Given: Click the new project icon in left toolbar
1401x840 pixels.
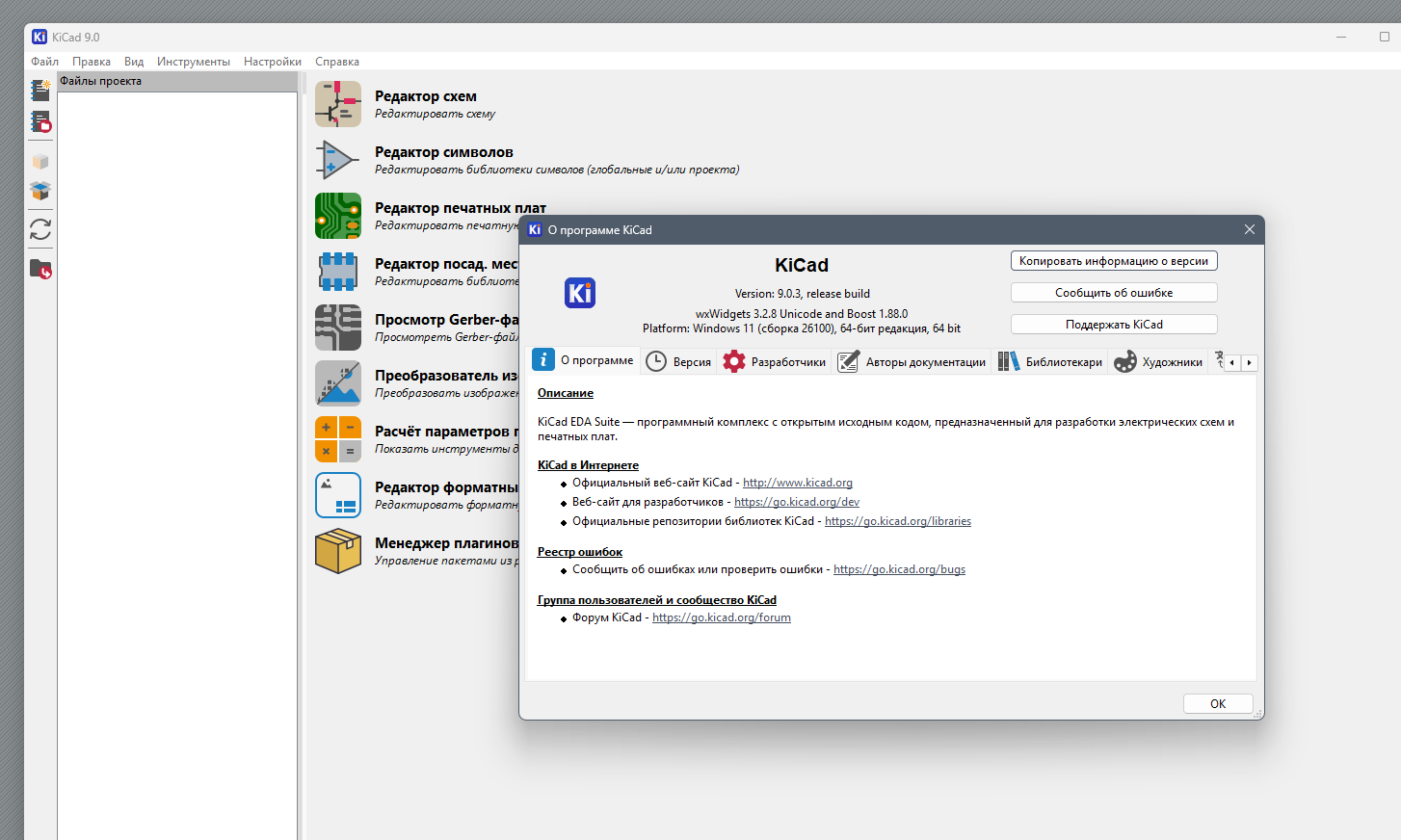Looking at the screenshot, I should 40,91.
